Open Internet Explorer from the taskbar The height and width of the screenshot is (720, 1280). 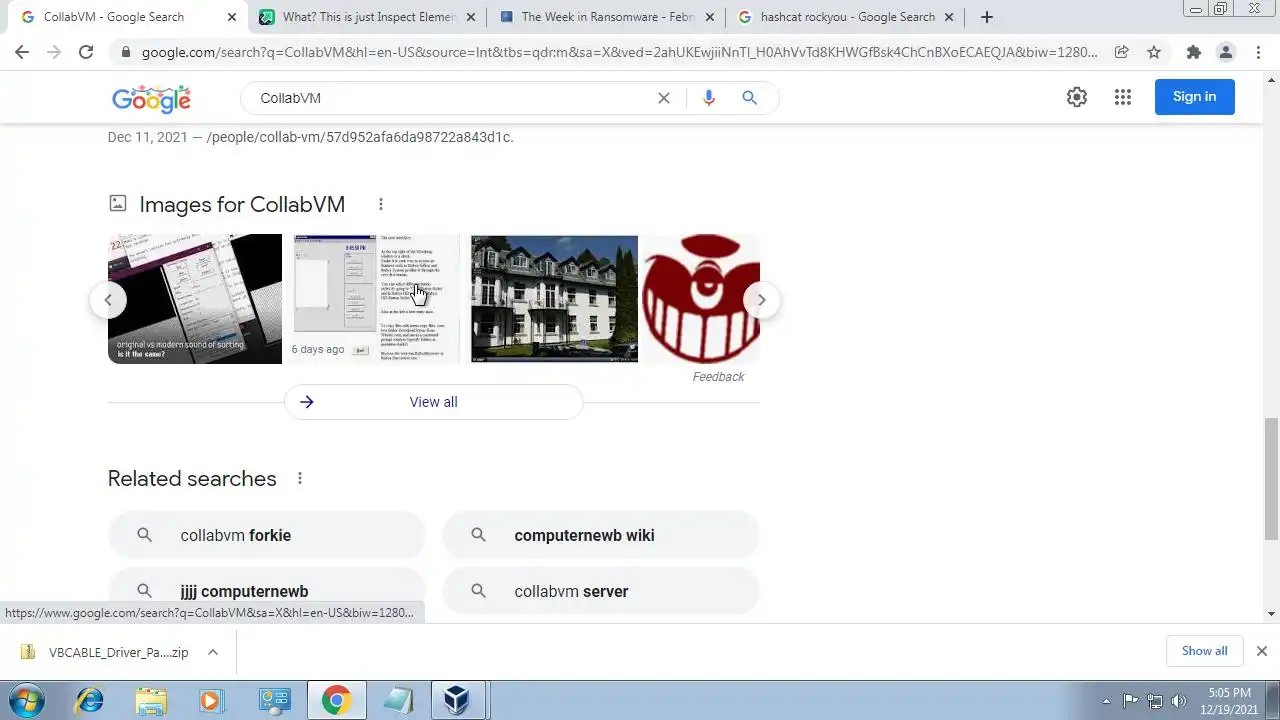90,700
